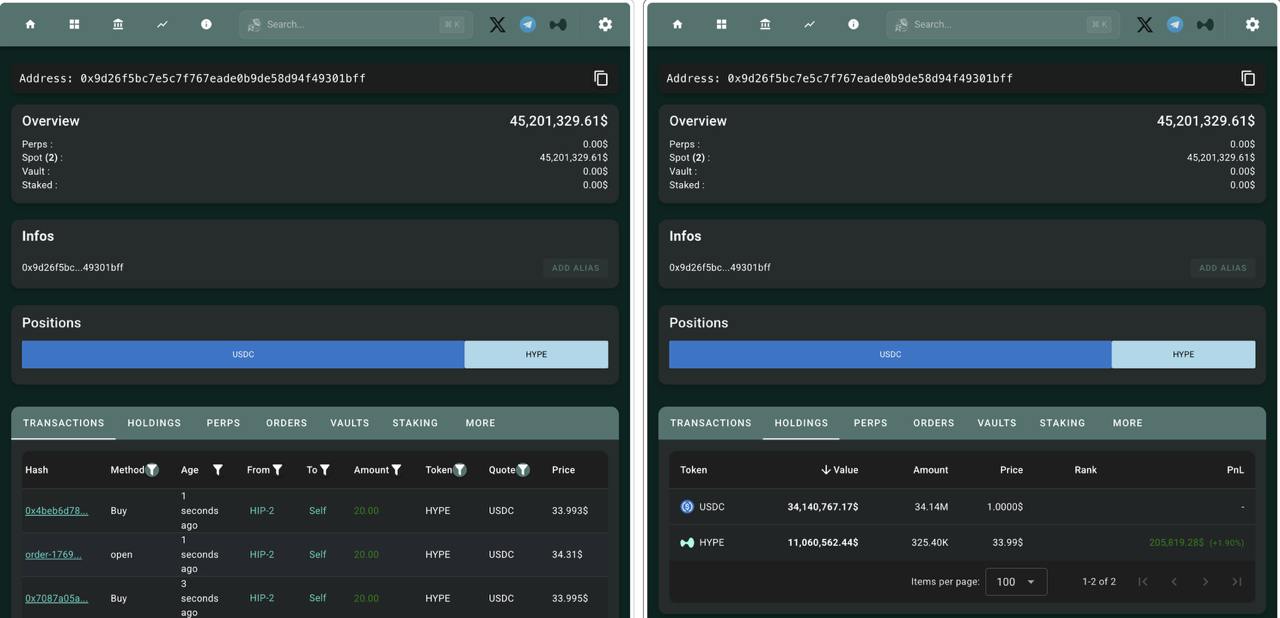Open the dashboard grid icon in the right panel
Image resolution: width=1280 pixels, height=618 pixels.
pos(721,24)
